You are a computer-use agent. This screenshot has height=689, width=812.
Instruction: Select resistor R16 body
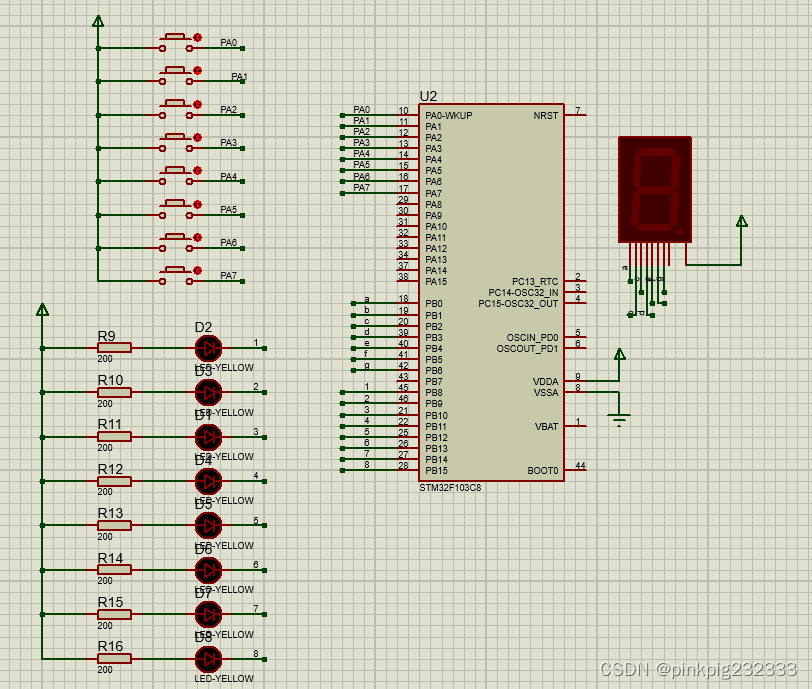pos(114,658)
